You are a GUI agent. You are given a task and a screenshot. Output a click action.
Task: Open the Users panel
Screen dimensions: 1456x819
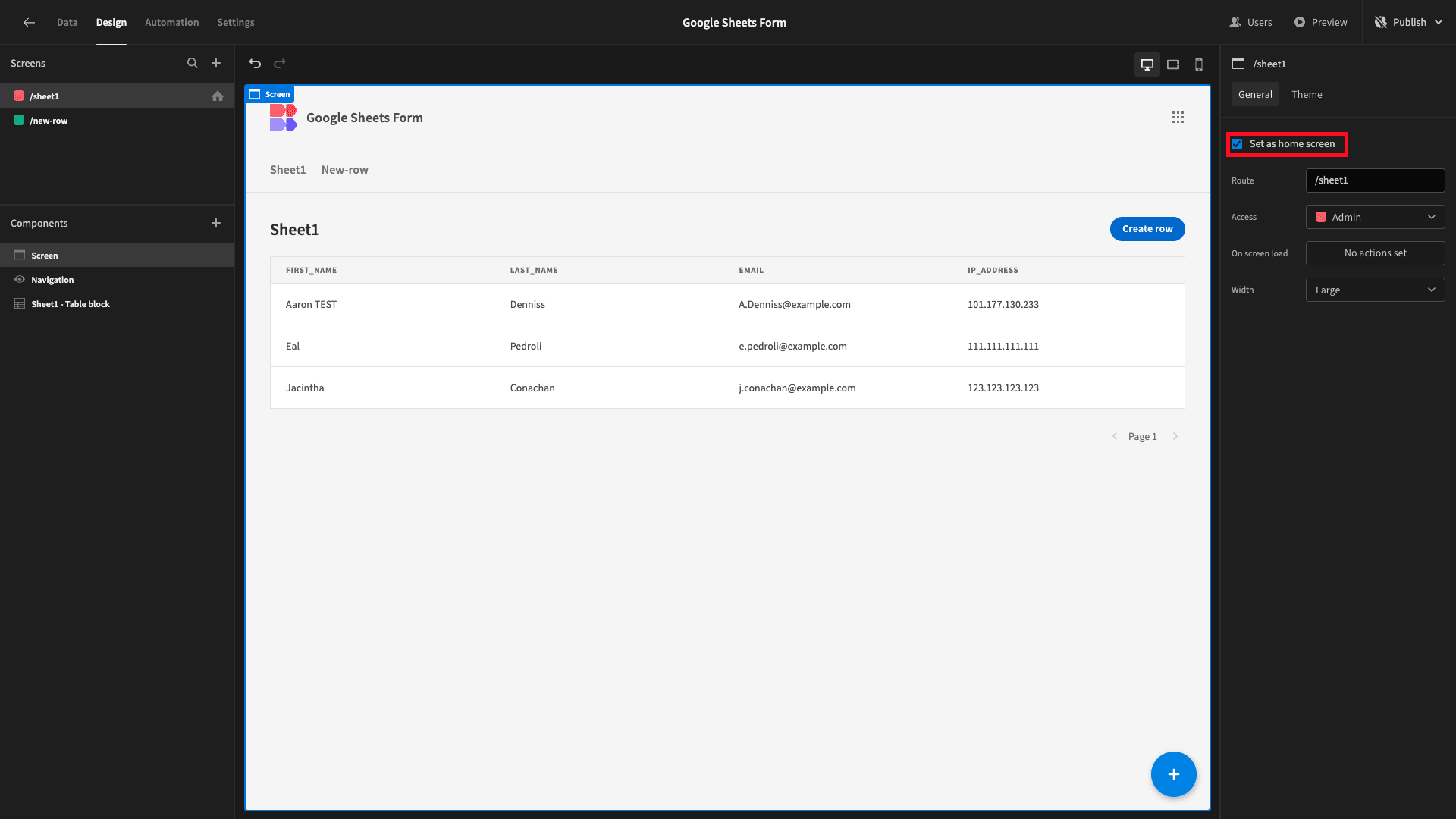(x=1250, y=22)
